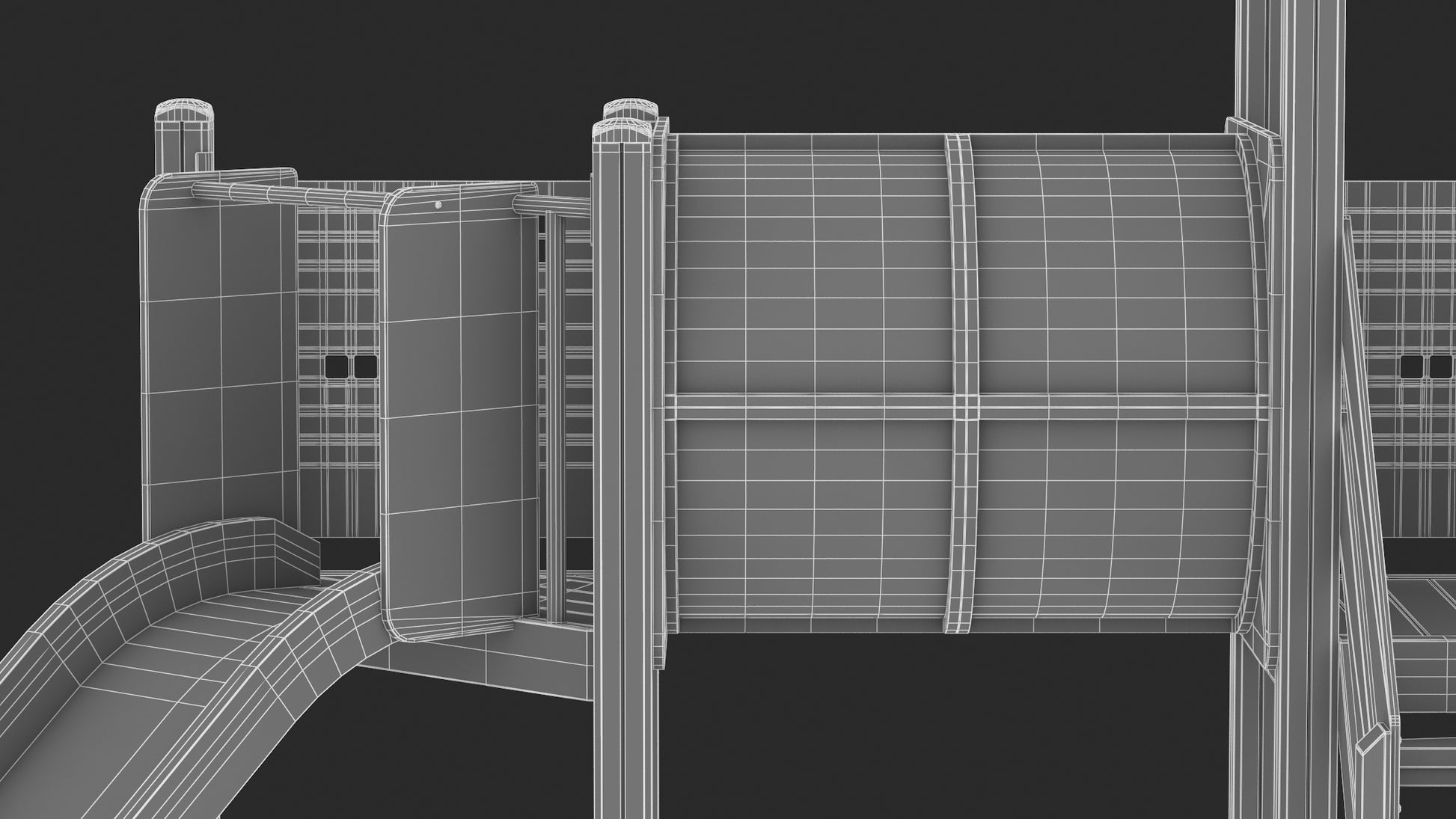Viewport: 1456px width, 819px height.
Task: Select the far-left rounded wall panel
Action: [219, 359]
